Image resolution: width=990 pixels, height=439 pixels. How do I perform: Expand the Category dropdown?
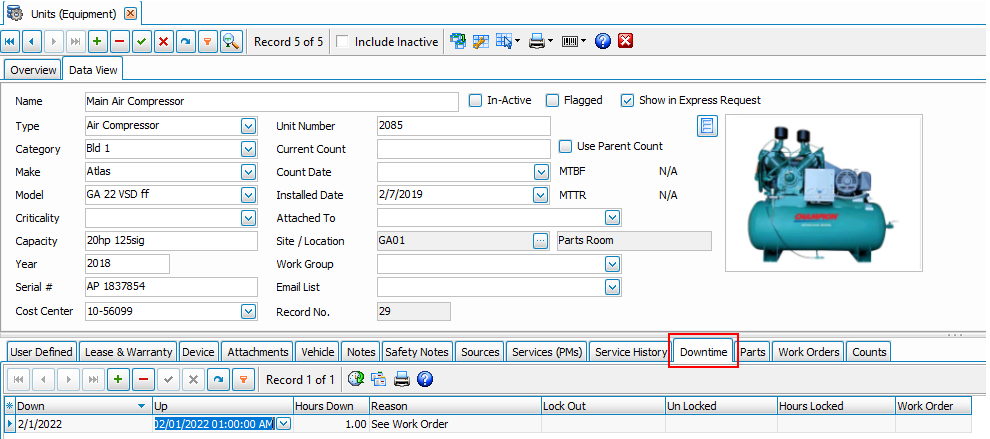[248, 149]
